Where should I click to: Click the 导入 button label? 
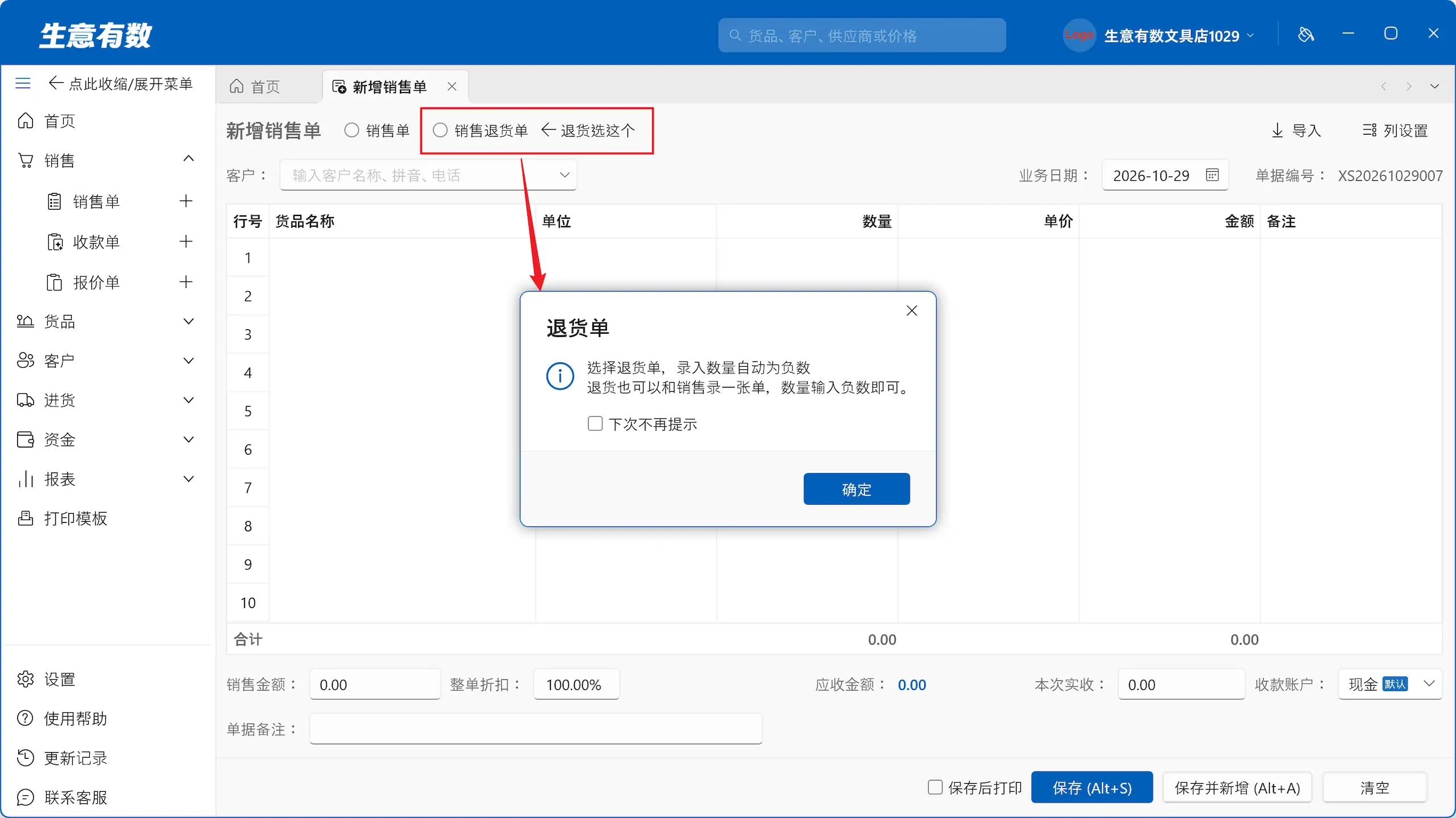[x=1306, y=130]
